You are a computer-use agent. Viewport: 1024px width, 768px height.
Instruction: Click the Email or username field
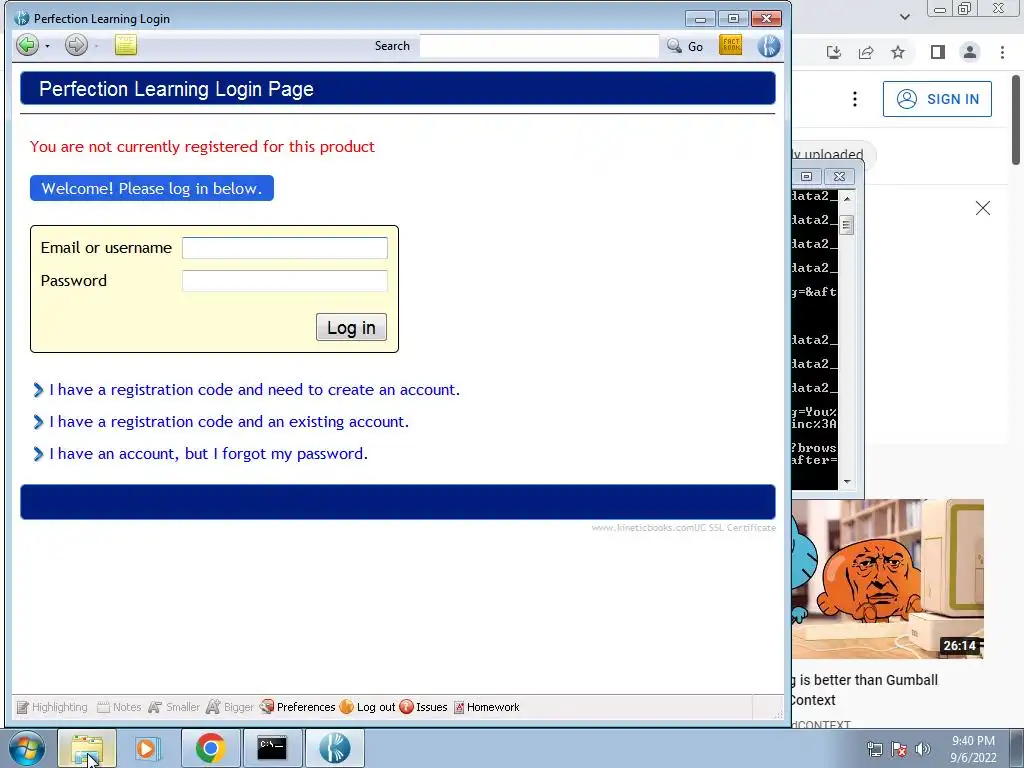[x=285, y=248]
